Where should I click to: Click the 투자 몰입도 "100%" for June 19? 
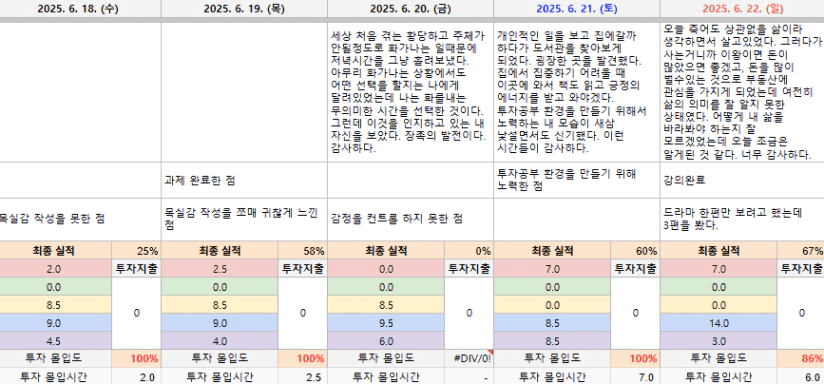(303, 358)
